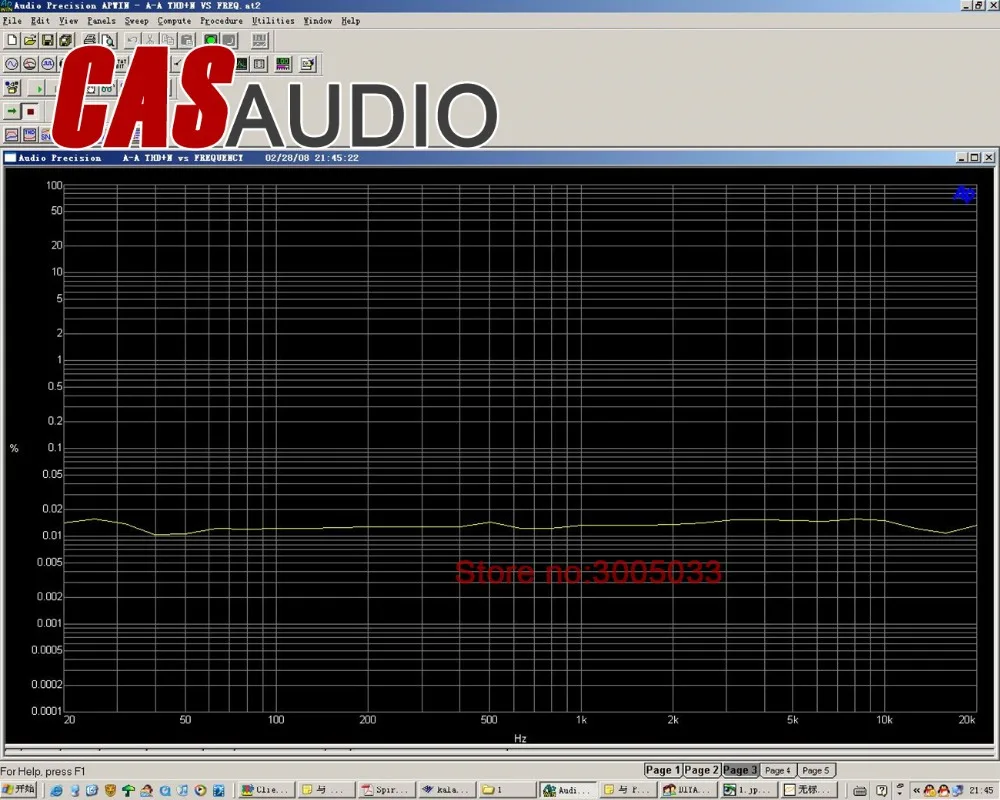1000x800 pixels.
Task: Maximize the graph child window
Action: point(974,158)
